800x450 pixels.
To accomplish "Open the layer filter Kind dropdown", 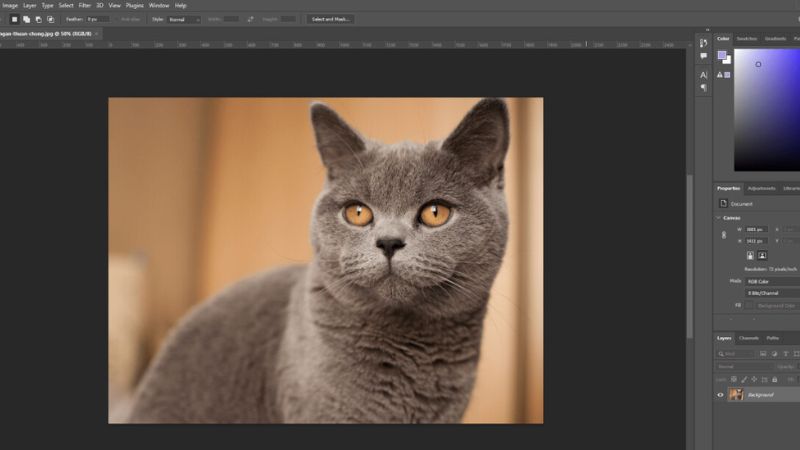I will [x=735, y=354].
